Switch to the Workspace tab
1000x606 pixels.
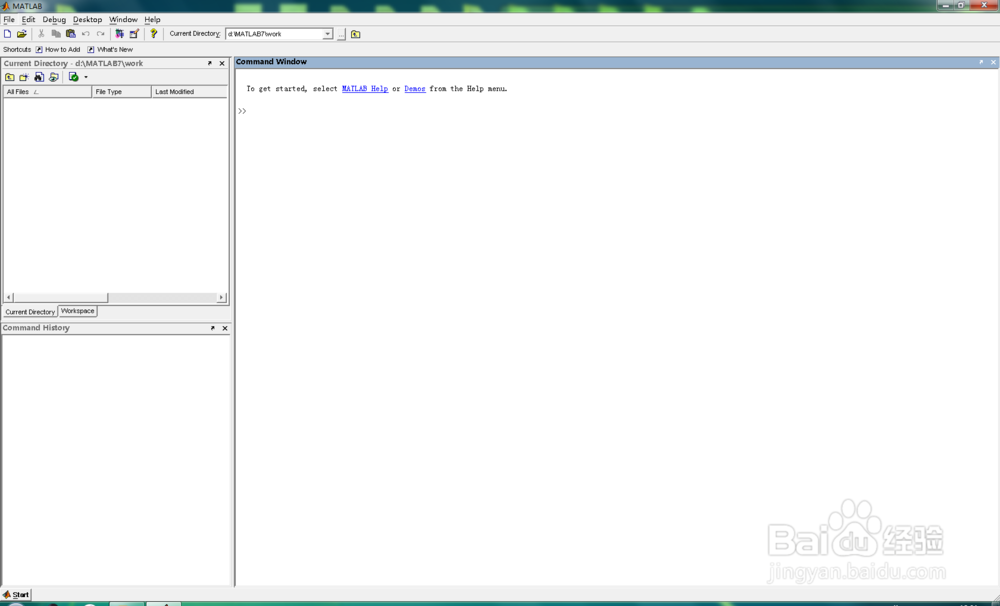(x=78, y=311)
